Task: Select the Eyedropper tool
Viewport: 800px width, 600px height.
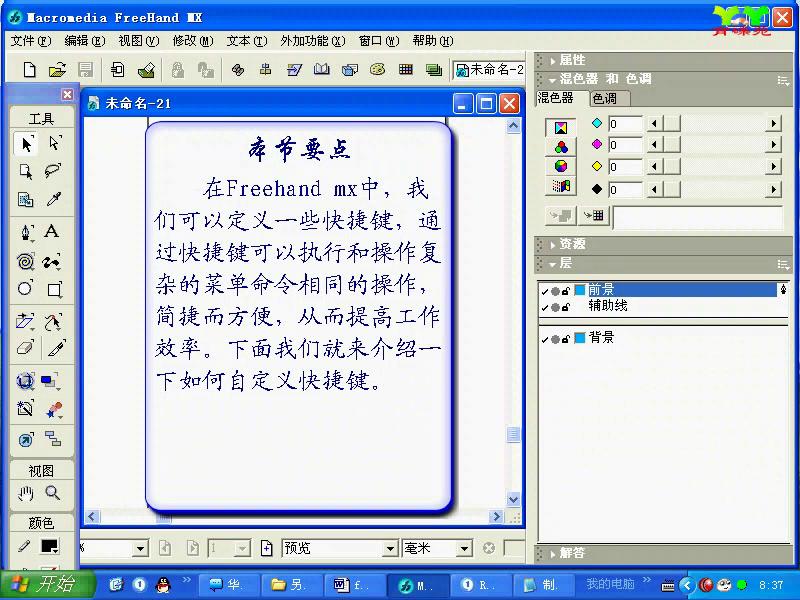Action: pyautogui.click(x=54, y=199)
